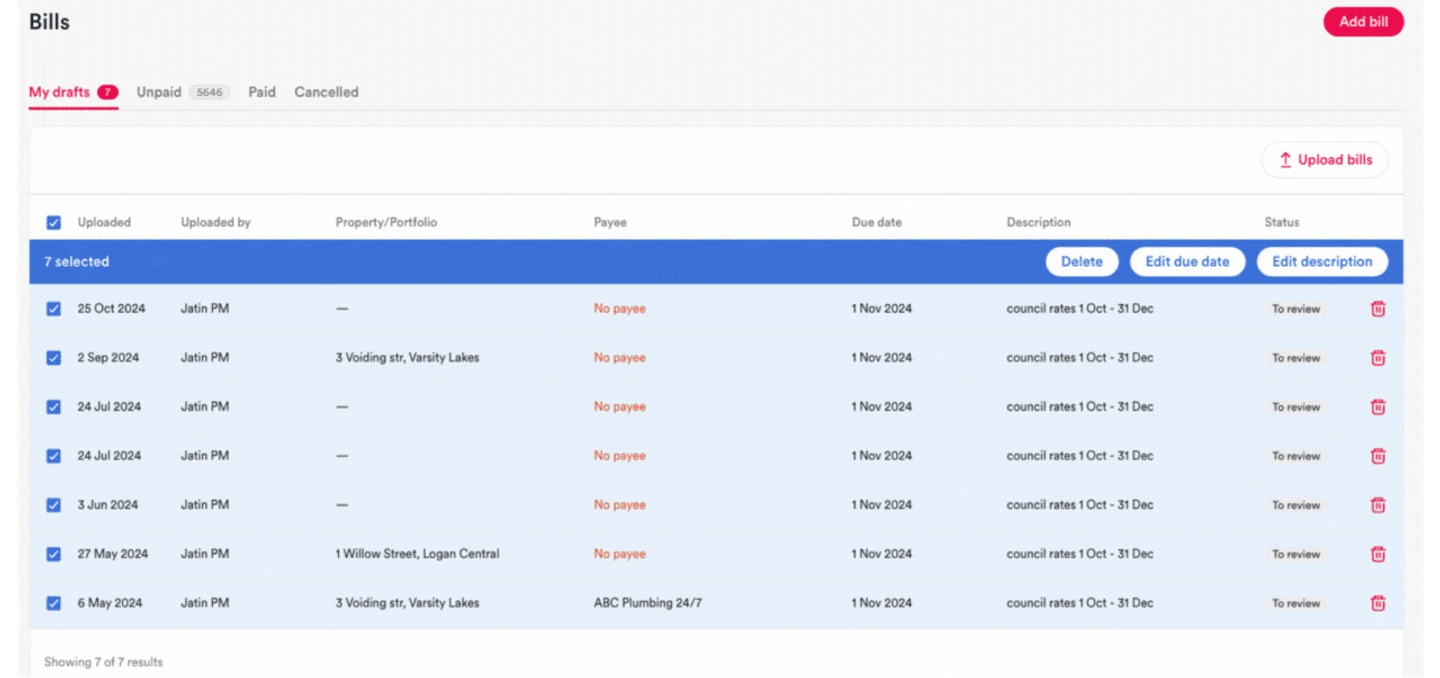Click trash icon for 3 Jun 2024 bill
Image resolution: width=1440 pixels, height=678 pixels.
point(1377,505)
